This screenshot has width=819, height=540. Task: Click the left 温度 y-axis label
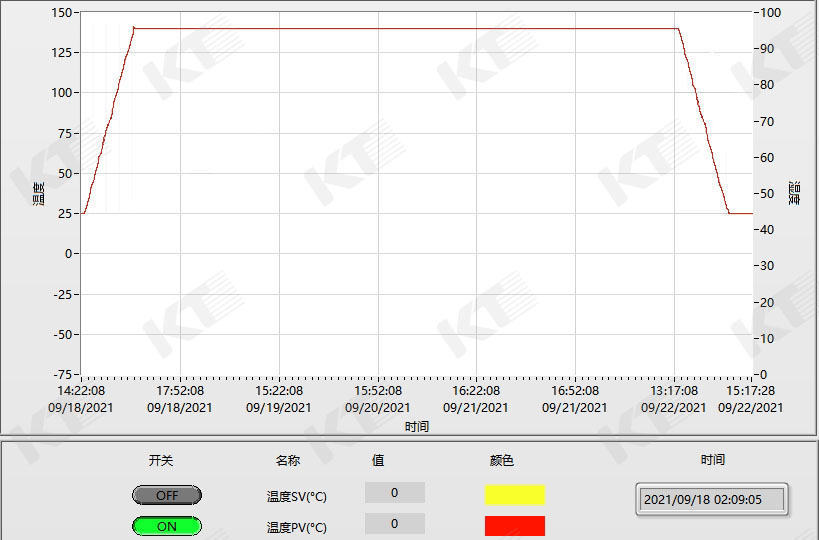[38, 193]
